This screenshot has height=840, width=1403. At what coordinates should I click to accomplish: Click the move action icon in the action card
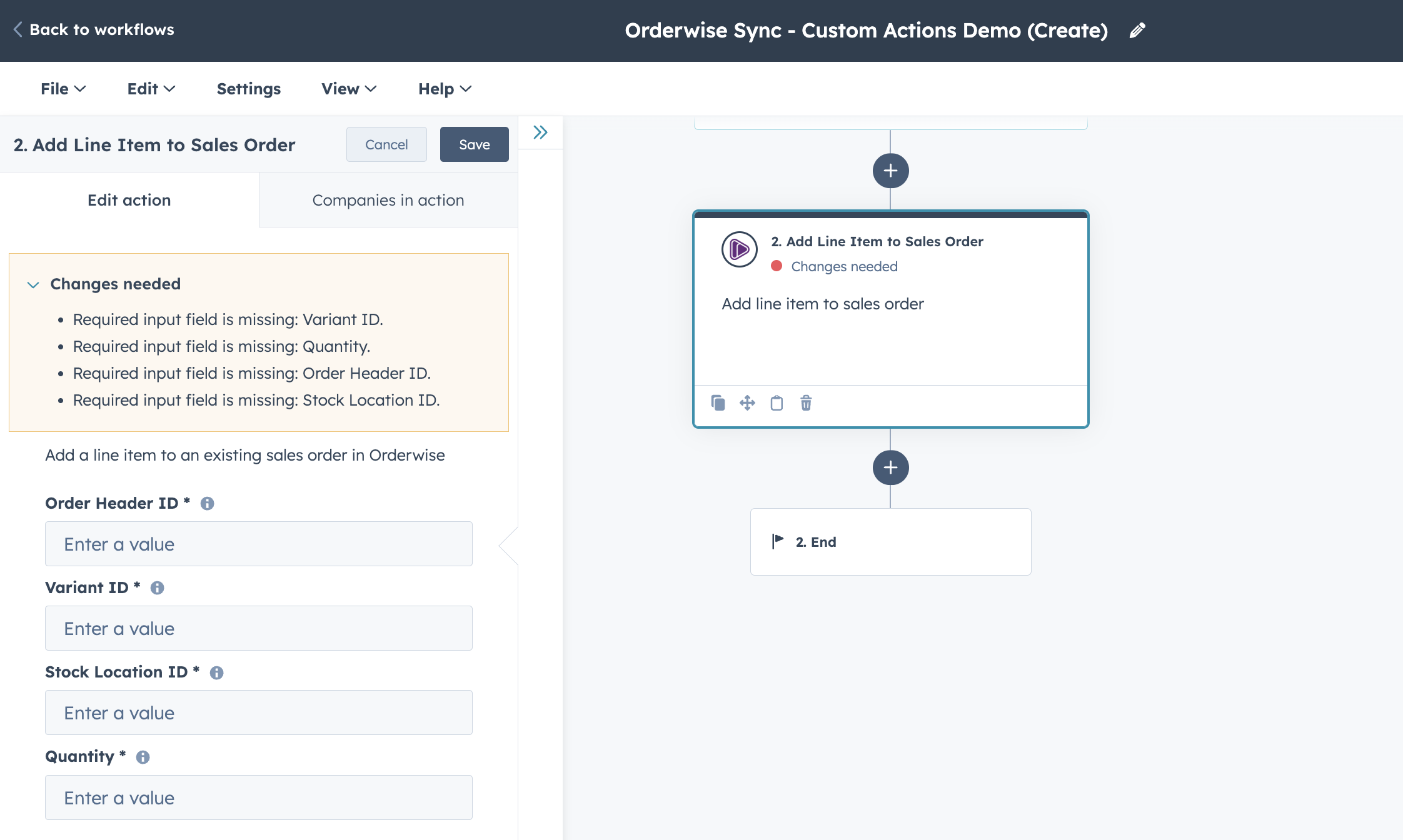[747, 402]
